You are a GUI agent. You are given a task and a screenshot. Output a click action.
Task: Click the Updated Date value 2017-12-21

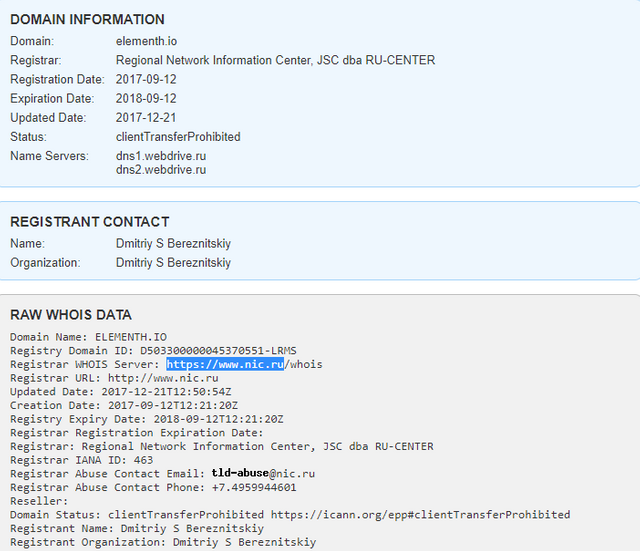(148, 118)
